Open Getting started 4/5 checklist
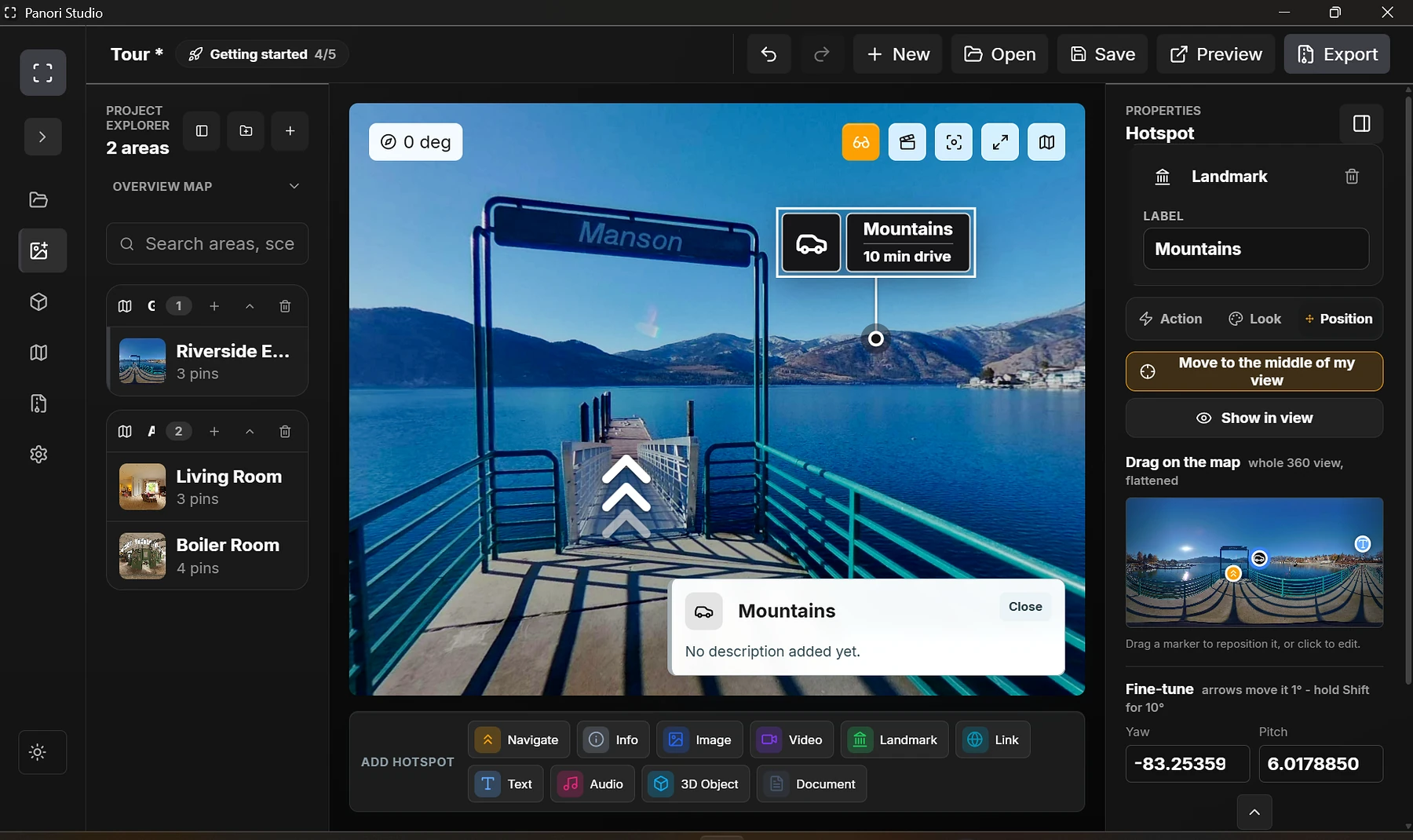Screen dimensions: 1413x840 [262, 54]
